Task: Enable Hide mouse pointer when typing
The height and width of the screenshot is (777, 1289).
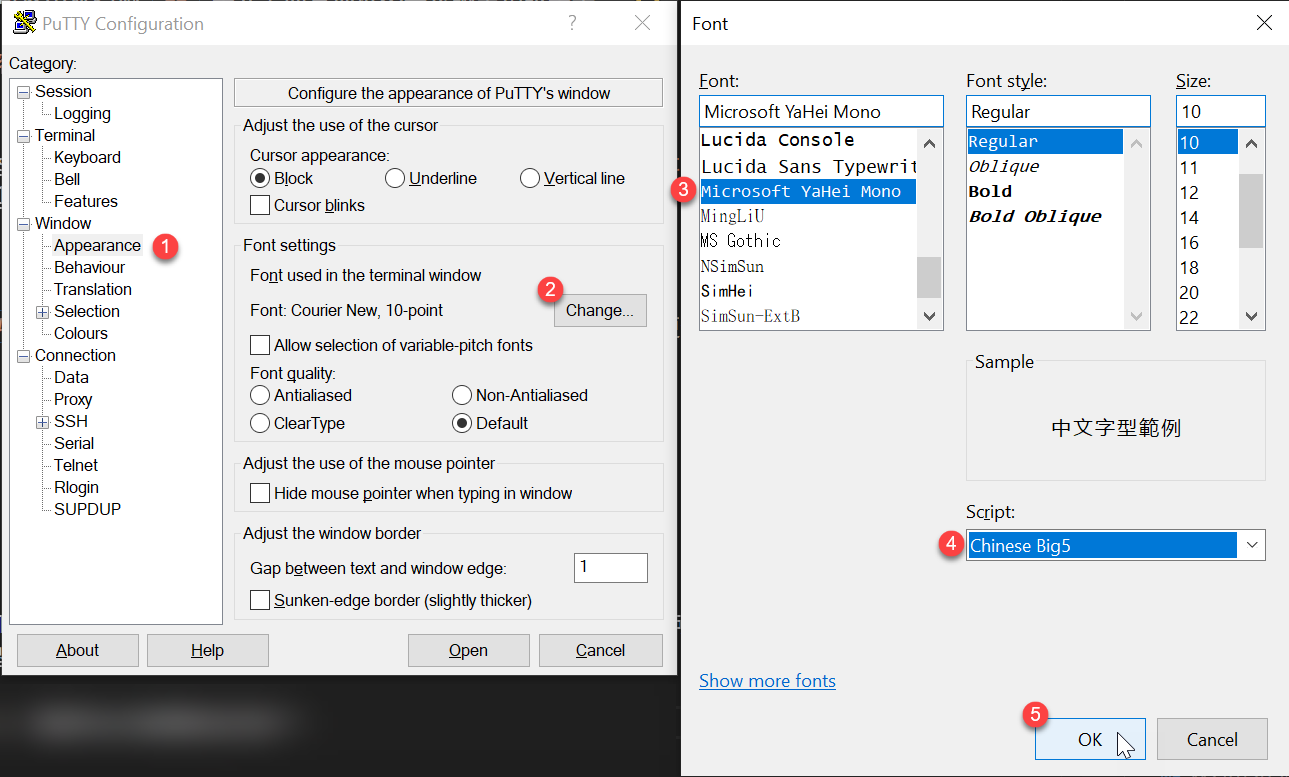Action: coord(259,493)
